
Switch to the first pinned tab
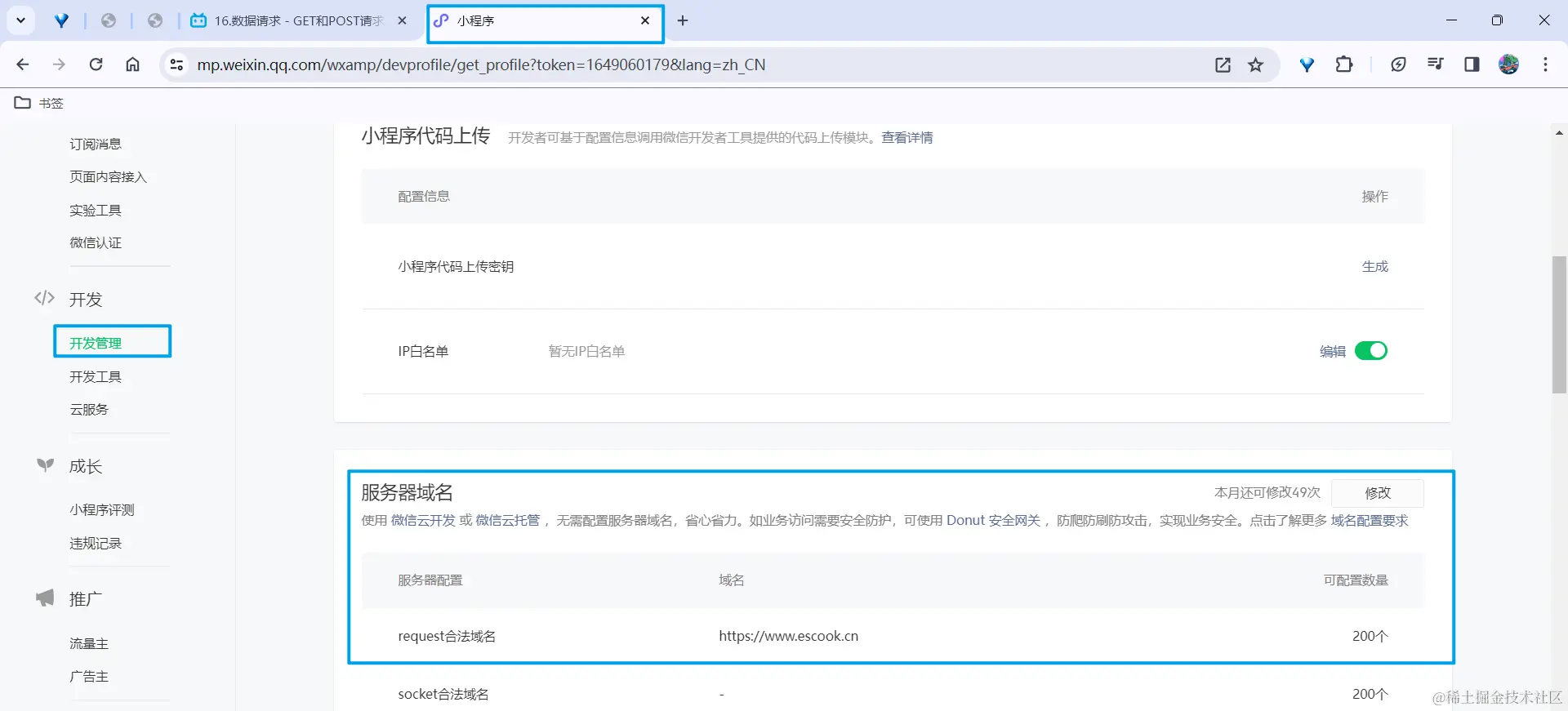pyautogui.click(x=61, y=20)
